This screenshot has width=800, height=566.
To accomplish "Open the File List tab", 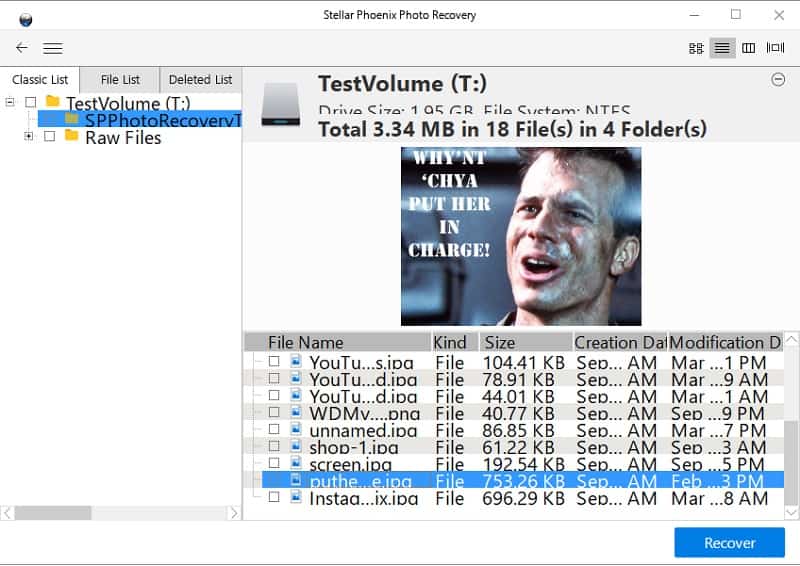I will coord(120,80).
